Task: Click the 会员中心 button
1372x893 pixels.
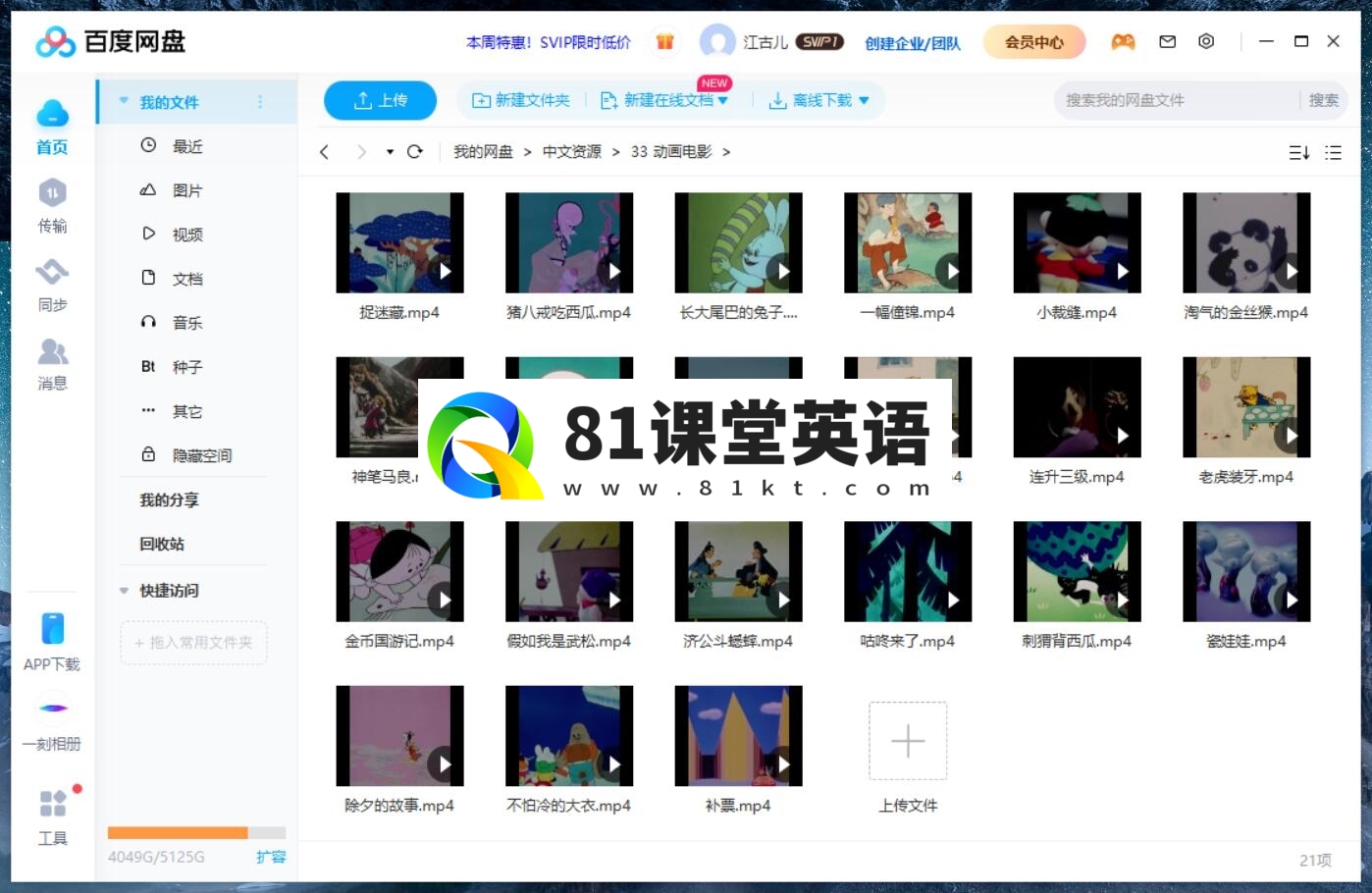Action: [x=1034, y=42]
